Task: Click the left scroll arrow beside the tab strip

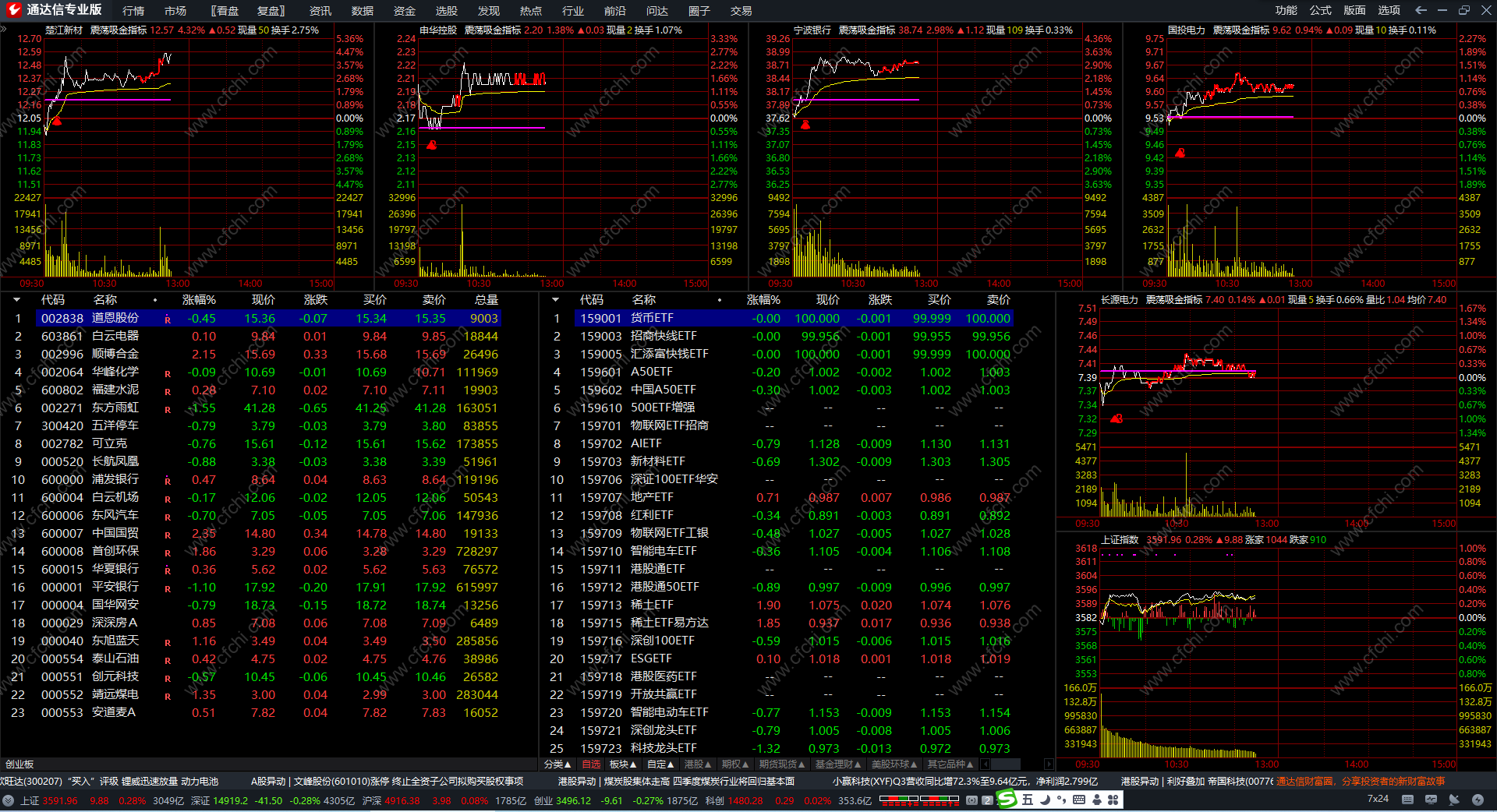Action: tap(984, 764)
